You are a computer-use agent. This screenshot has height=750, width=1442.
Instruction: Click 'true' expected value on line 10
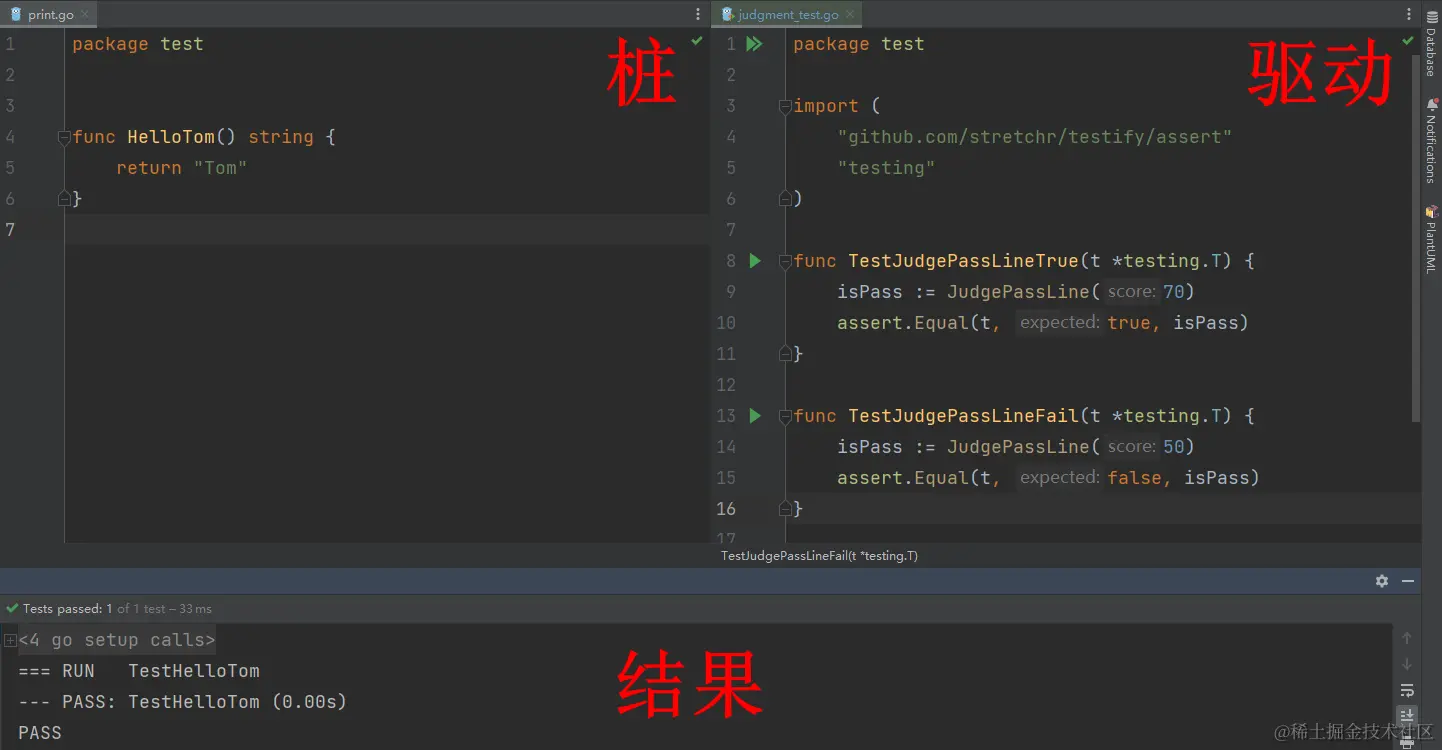pyautogui.click(x=1129, y=323)
